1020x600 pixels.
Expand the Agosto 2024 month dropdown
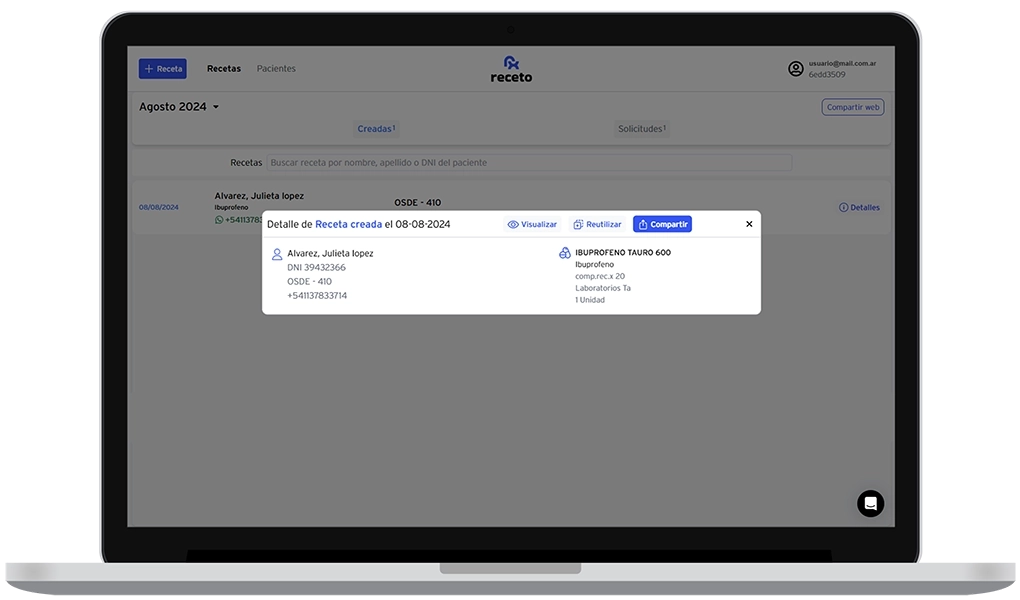tap(179, 107)
